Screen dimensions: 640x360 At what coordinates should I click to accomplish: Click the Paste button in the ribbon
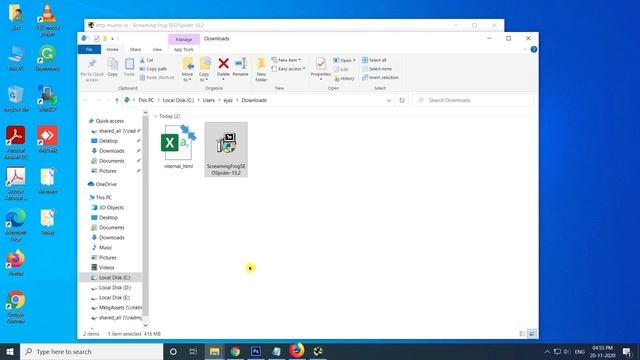(129, 67)
